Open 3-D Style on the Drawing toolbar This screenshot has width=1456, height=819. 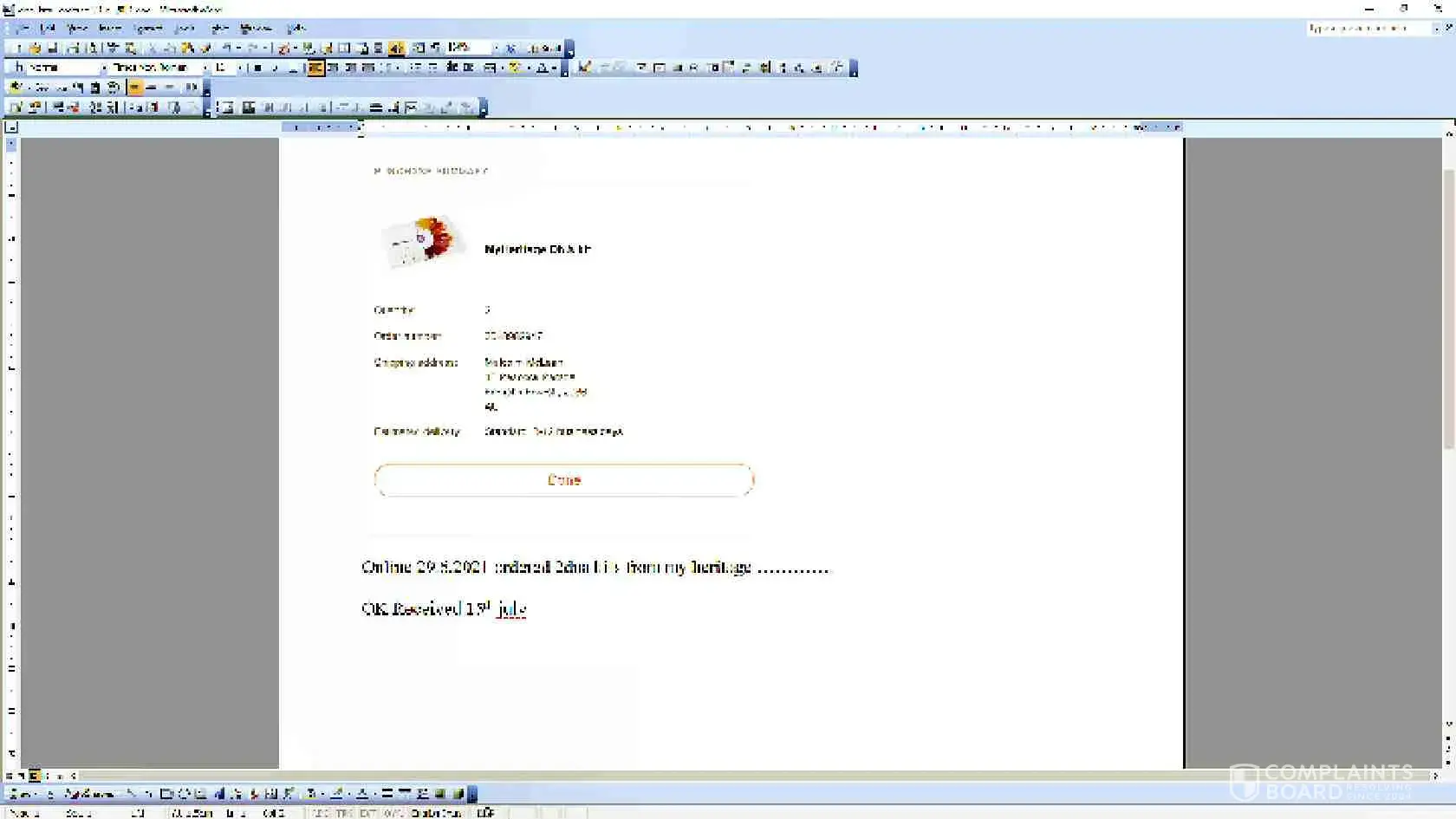coord(458,793)
